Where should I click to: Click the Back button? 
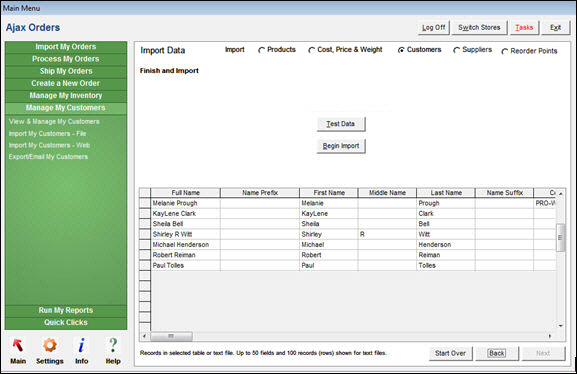pyautogui.click(x=497, y=353)
